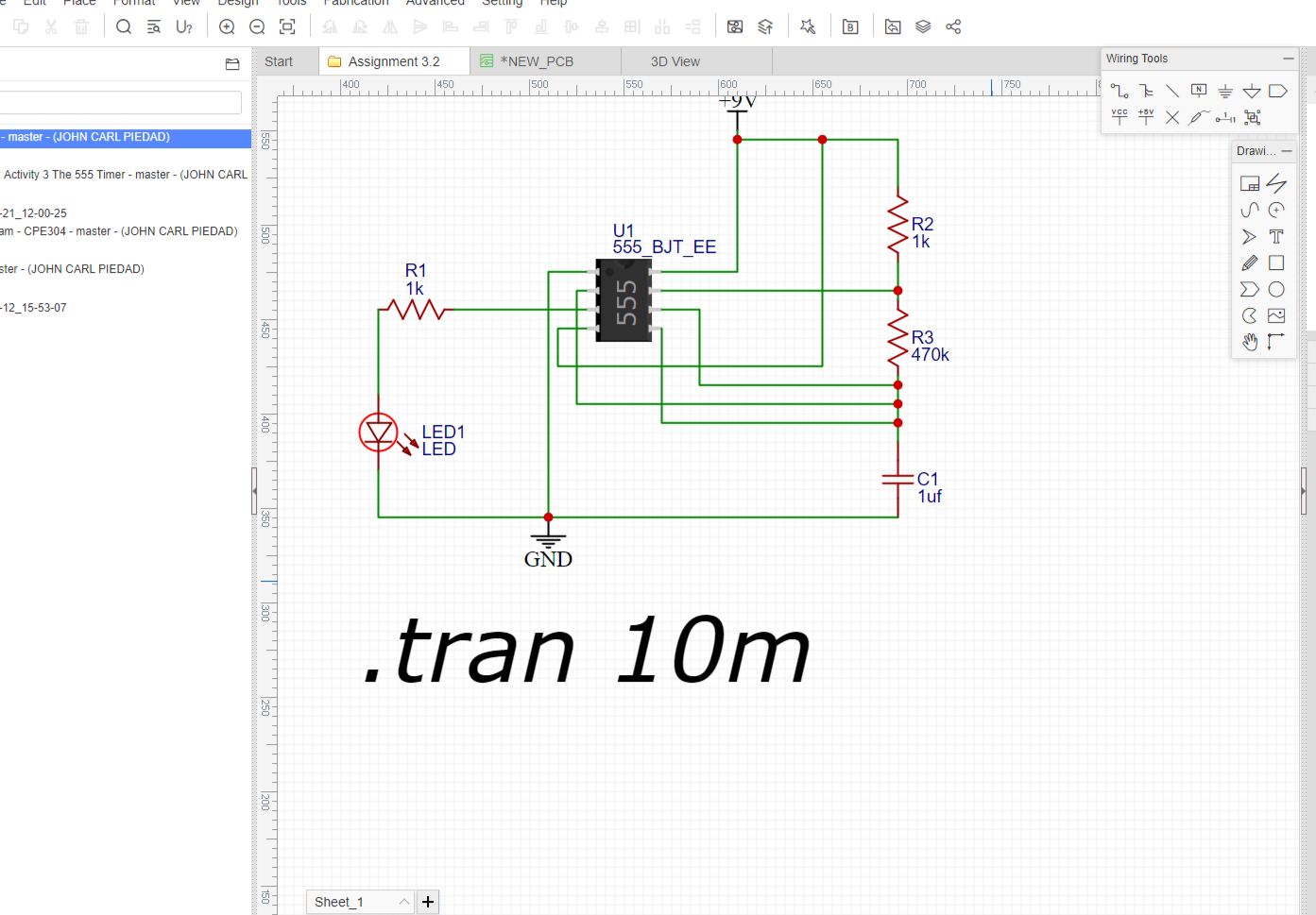The width and height of the screenshot is (1316, 915).
Task: Pick the Ellipse drawing tool
Action: tap(1276, 290)
